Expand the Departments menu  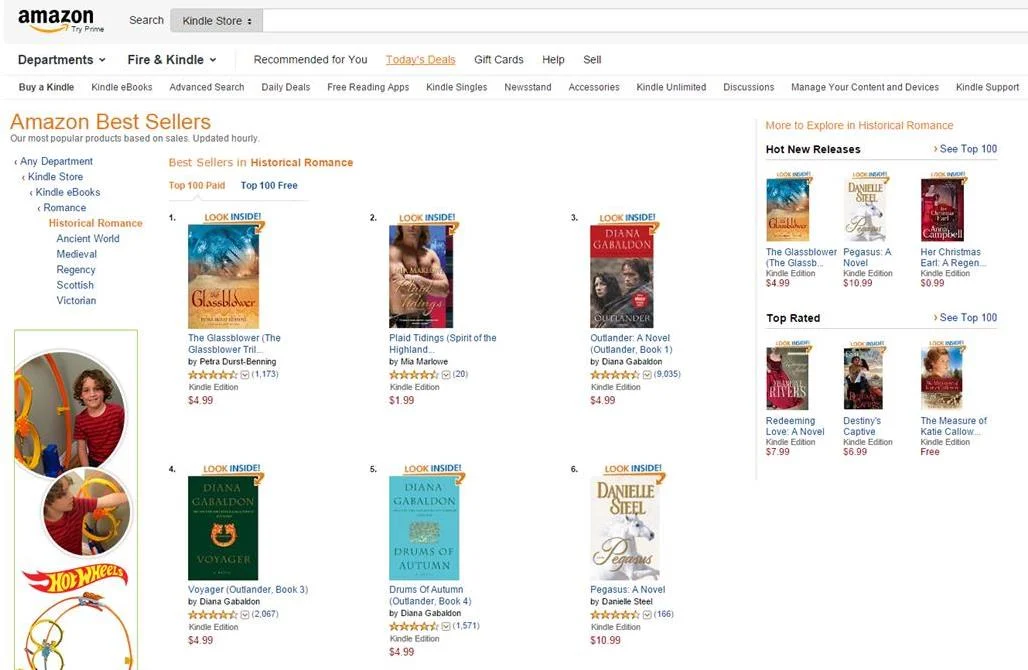(62, 60)
